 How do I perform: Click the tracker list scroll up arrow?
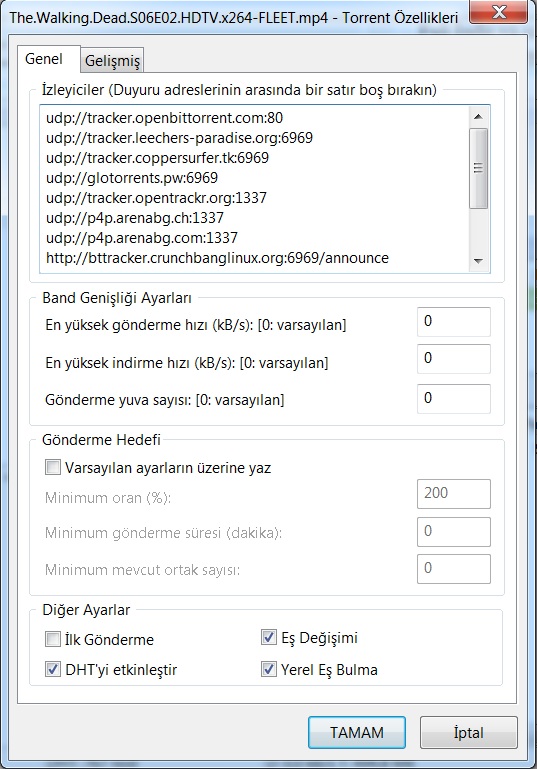click(x=478, y=117)
